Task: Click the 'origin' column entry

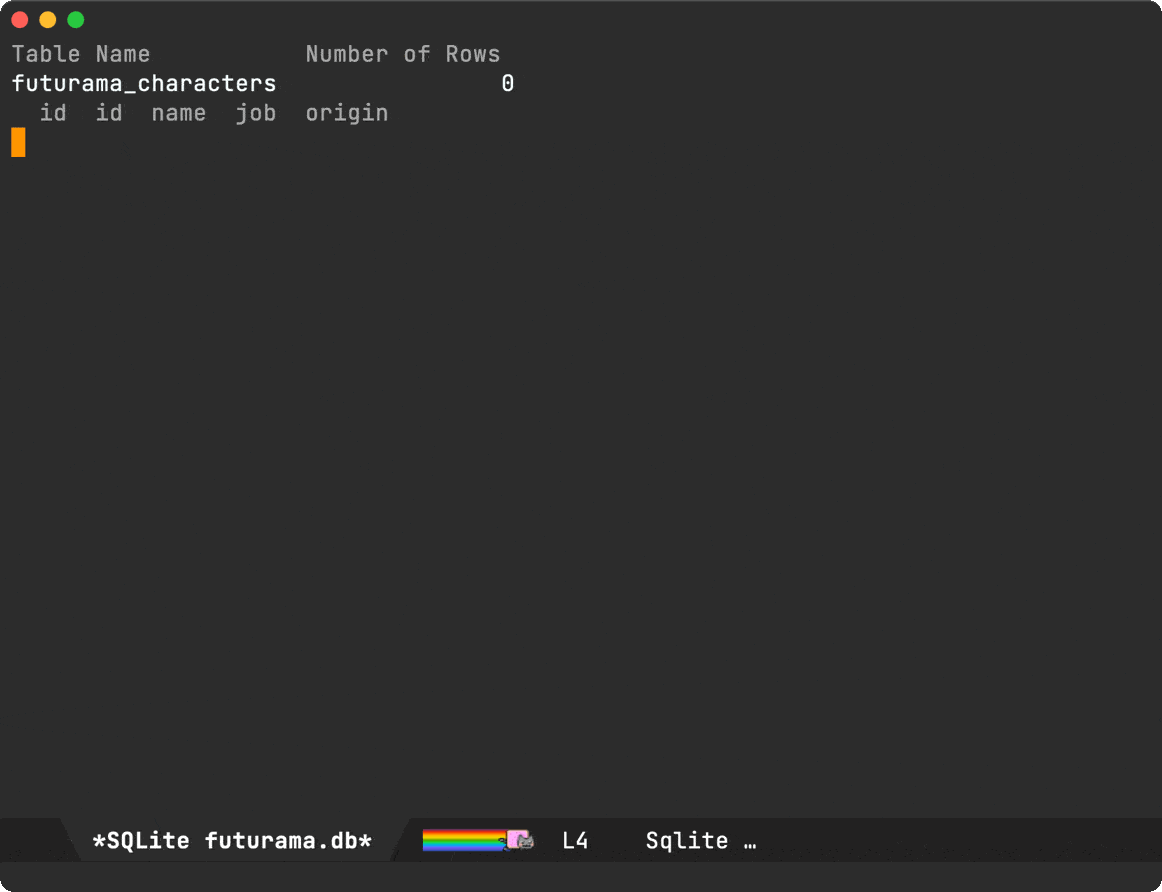Action: pos(347,113)
